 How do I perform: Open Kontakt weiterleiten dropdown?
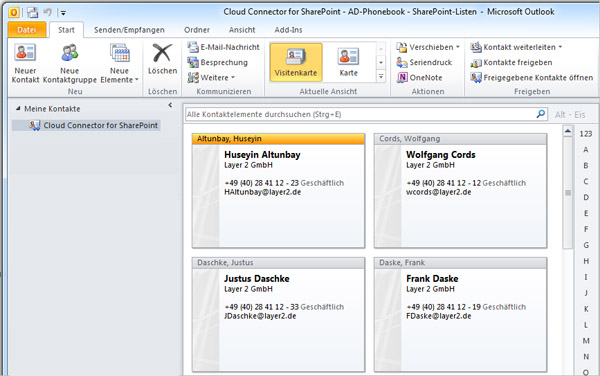[516, 47]
